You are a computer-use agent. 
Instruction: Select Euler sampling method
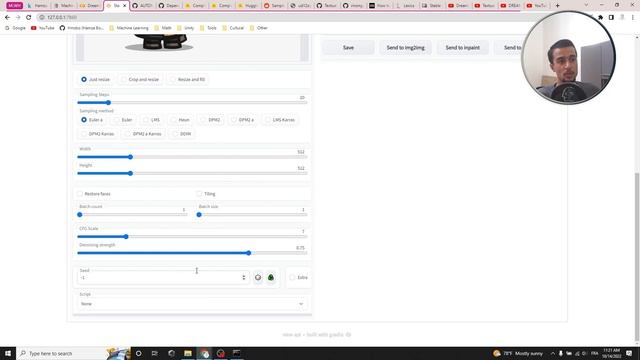(123, 120)
